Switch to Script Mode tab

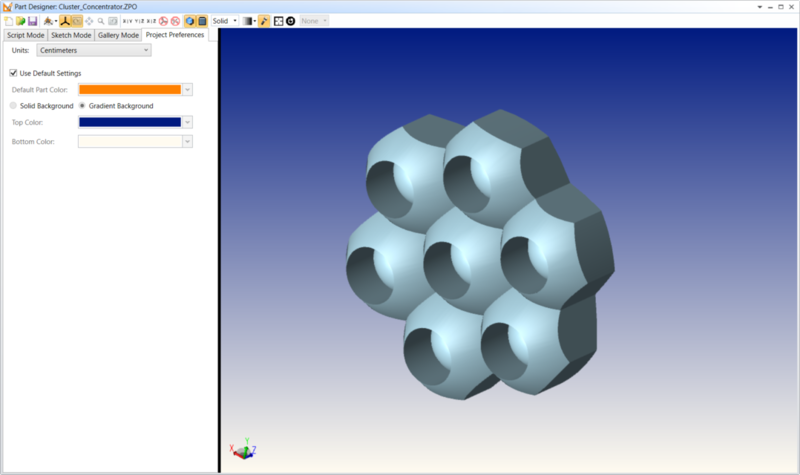click(x=26, y=35)
